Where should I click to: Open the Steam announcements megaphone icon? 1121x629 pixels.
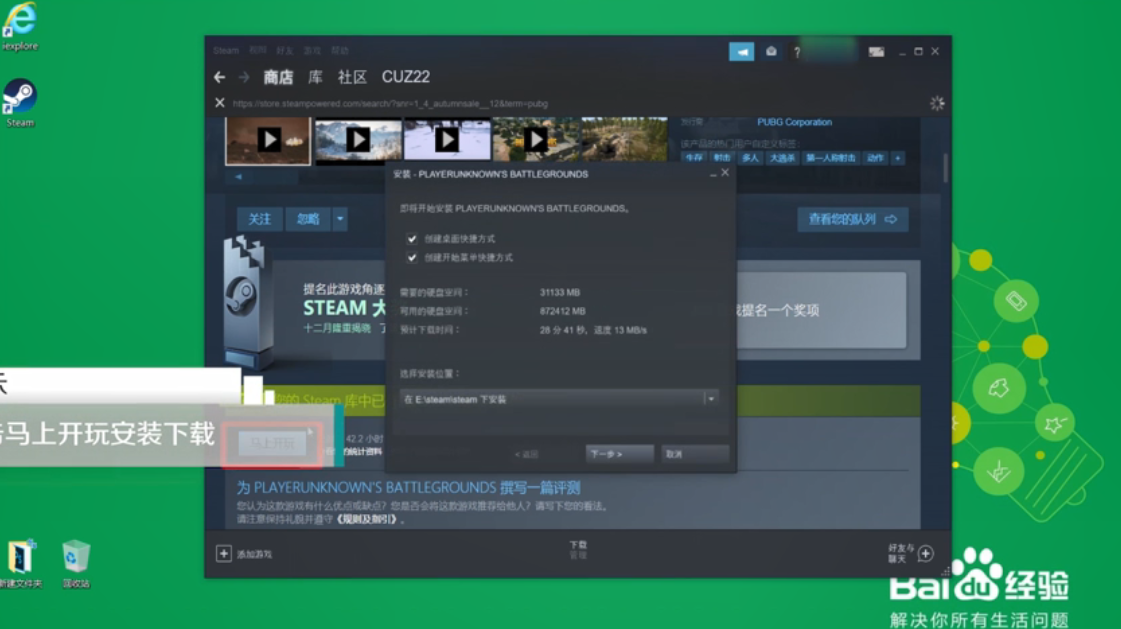pos(741,51)
